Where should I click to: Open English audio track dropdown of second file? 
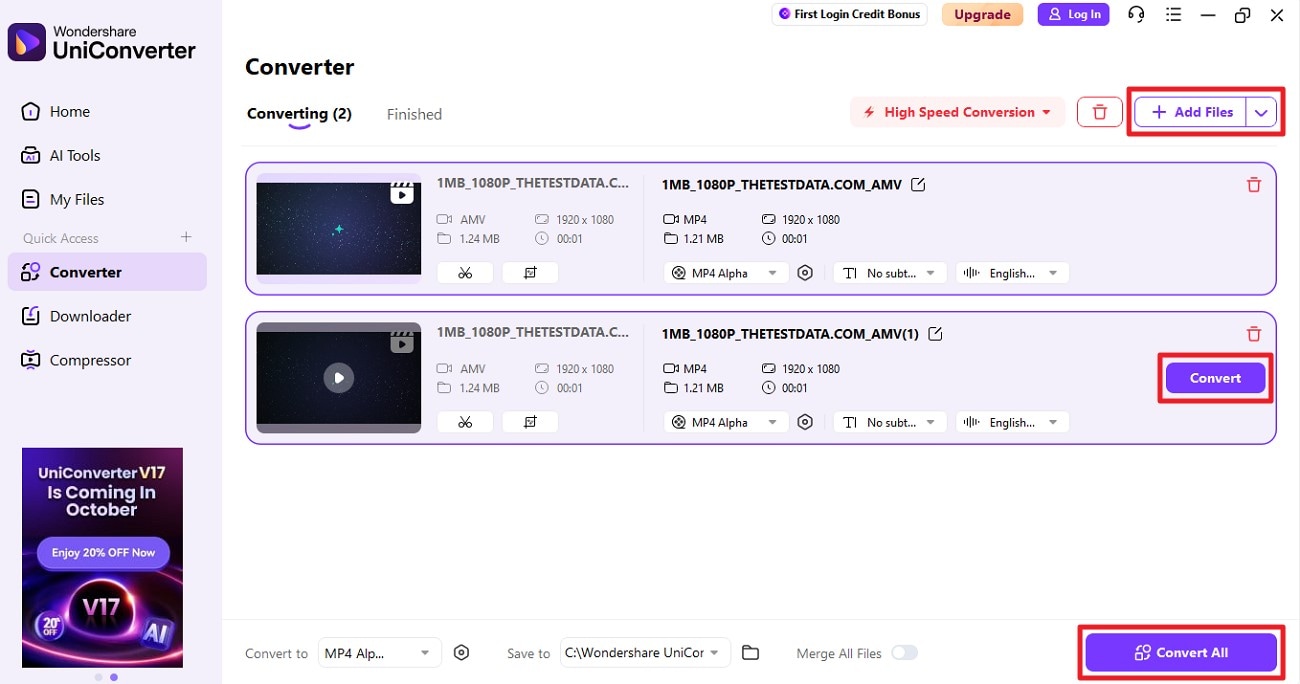coord(1012,422)
